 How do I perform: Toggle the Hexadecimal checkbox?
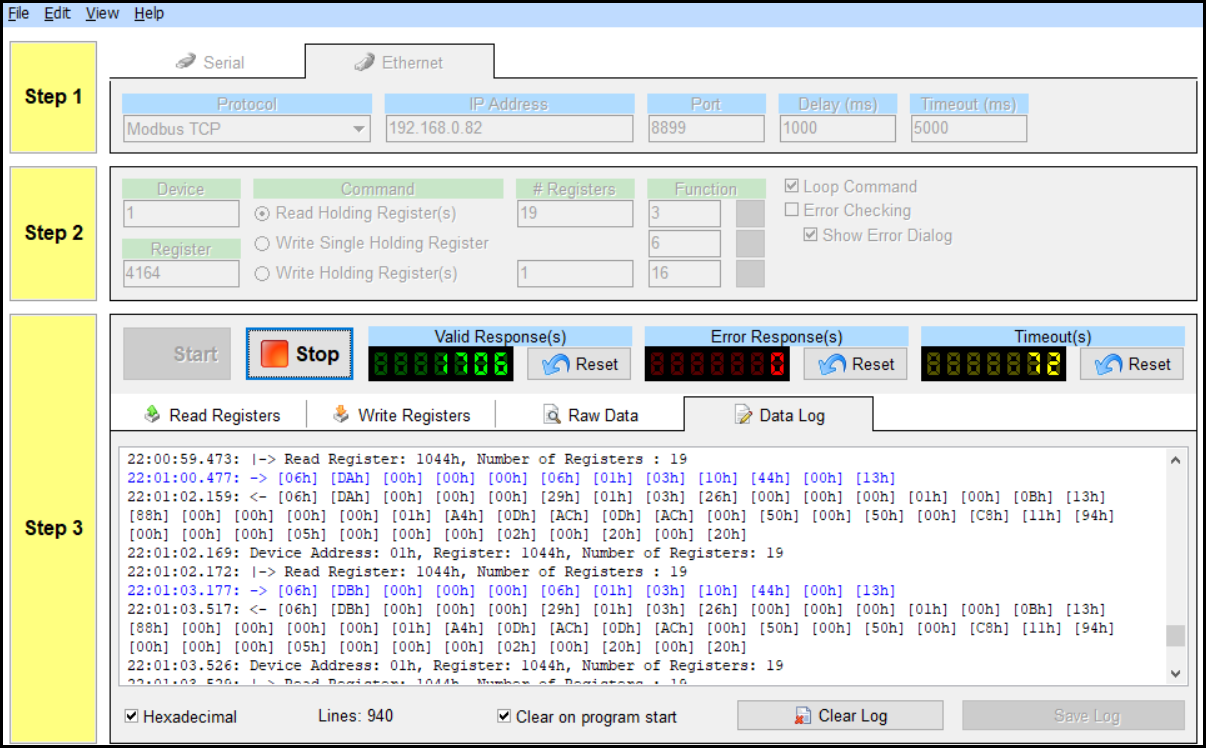(132, 717)
